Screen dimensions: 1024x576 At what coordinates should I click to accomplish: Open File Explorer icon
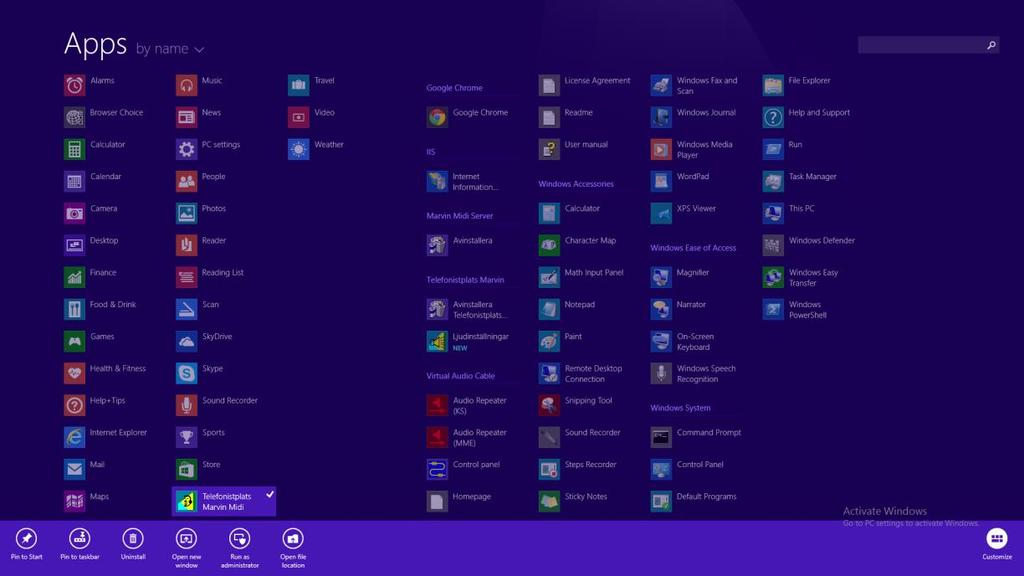click(773, 85)
